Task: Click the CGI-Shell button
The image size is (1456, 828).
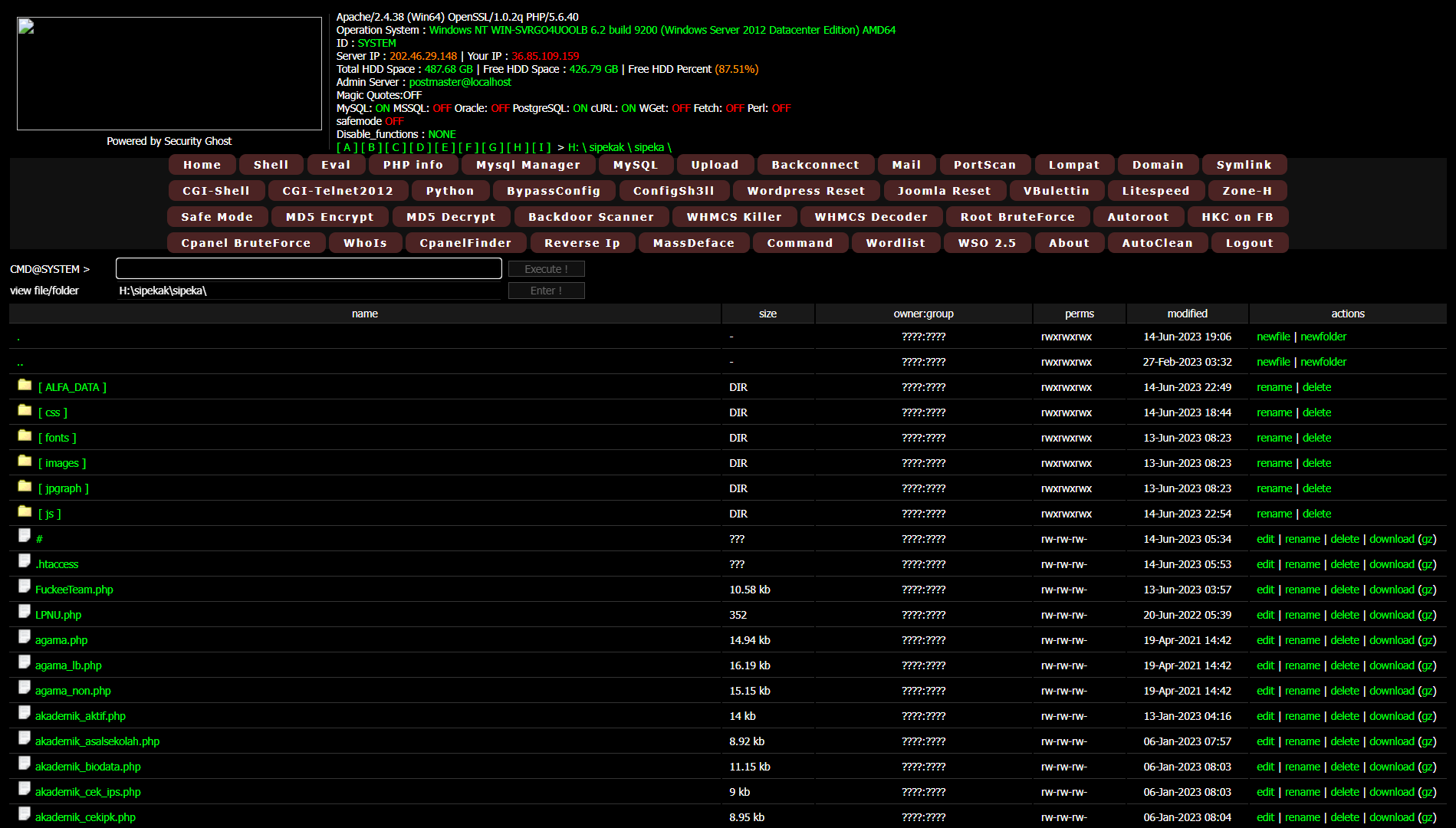Action: point(216,191)
